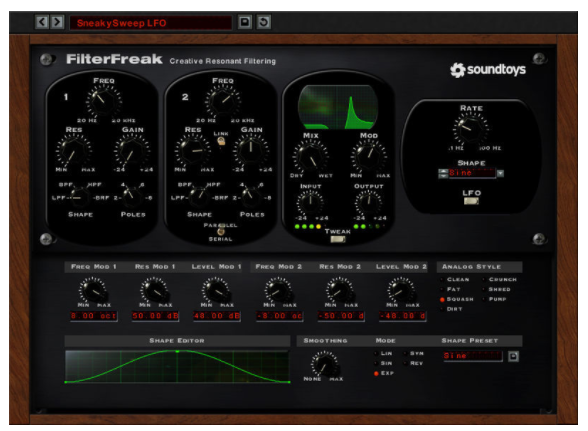This screenshot has height=431, width=588.
Task: Click the Level Mod 2 -48.00 field
Action: pyautogui.click(x=402, y=316)
